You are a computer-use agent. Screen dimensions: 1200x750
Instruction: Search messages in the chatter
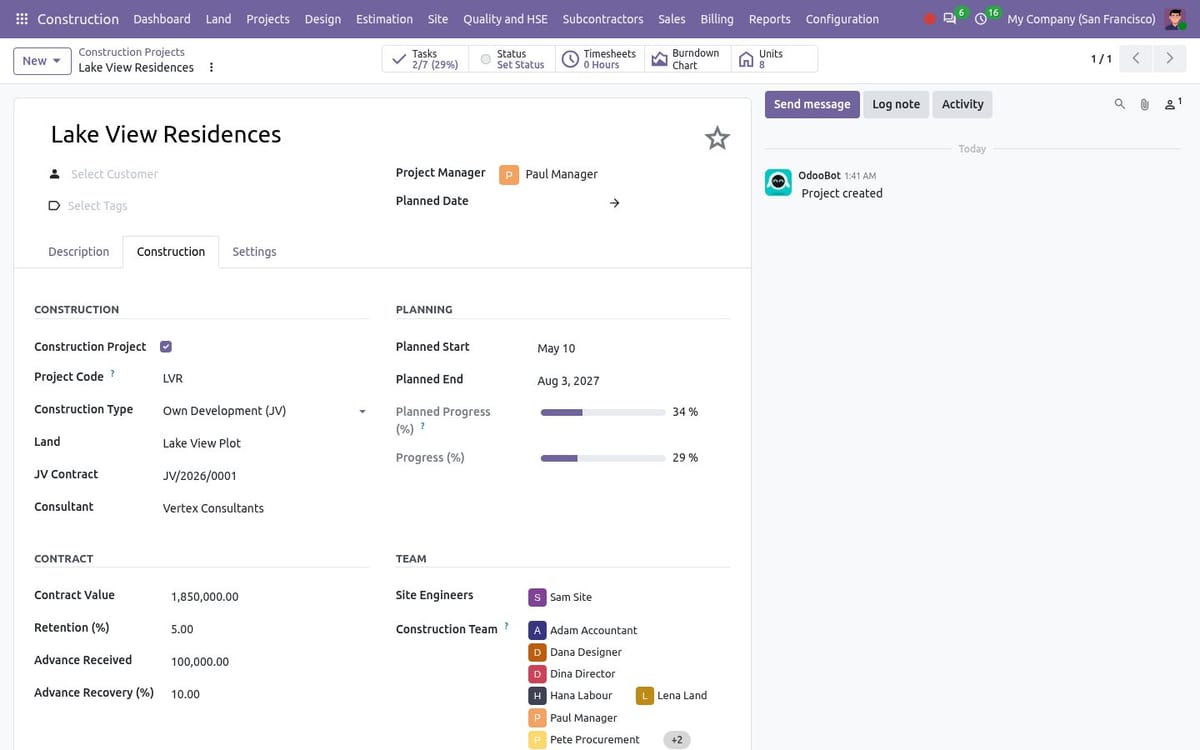[x=1119, y=104]
